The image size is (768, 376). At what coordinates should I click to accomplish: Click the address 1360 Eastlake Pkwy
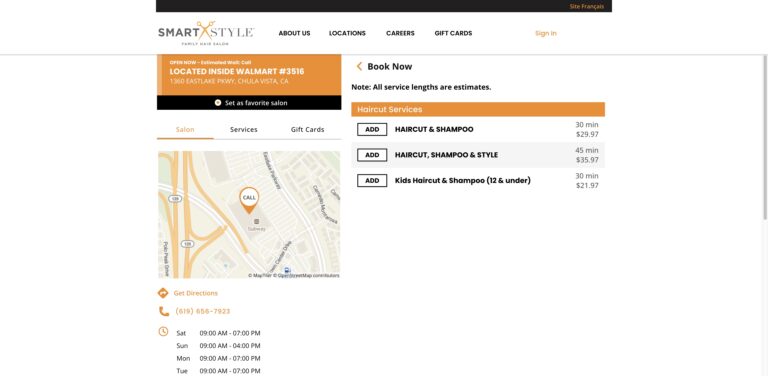click(229, 81)
